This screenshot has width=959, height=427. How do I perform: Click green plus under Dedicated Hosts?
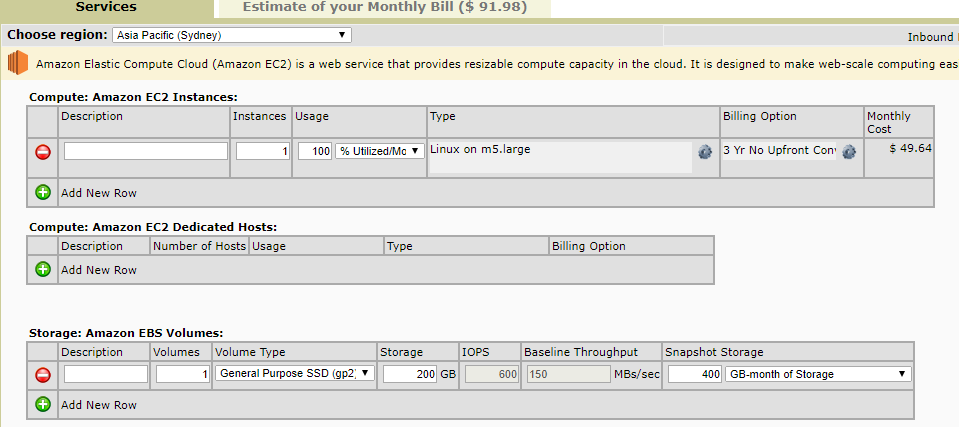click(43, 269)
